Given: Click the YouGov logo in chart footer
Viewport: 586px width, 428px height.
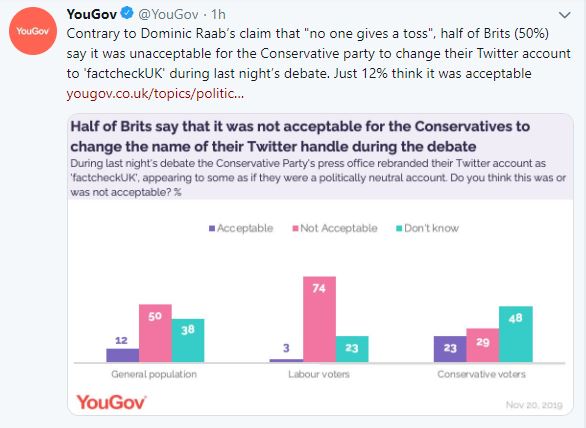Looking at the screenshot, I should point(111,403).
